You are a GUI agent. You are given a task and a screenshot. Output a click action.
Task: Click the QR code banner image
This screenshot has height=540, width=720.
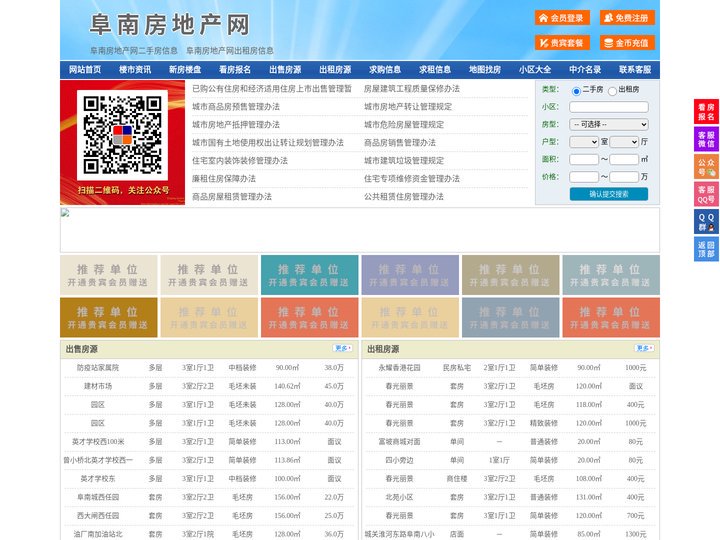(123, 142)
